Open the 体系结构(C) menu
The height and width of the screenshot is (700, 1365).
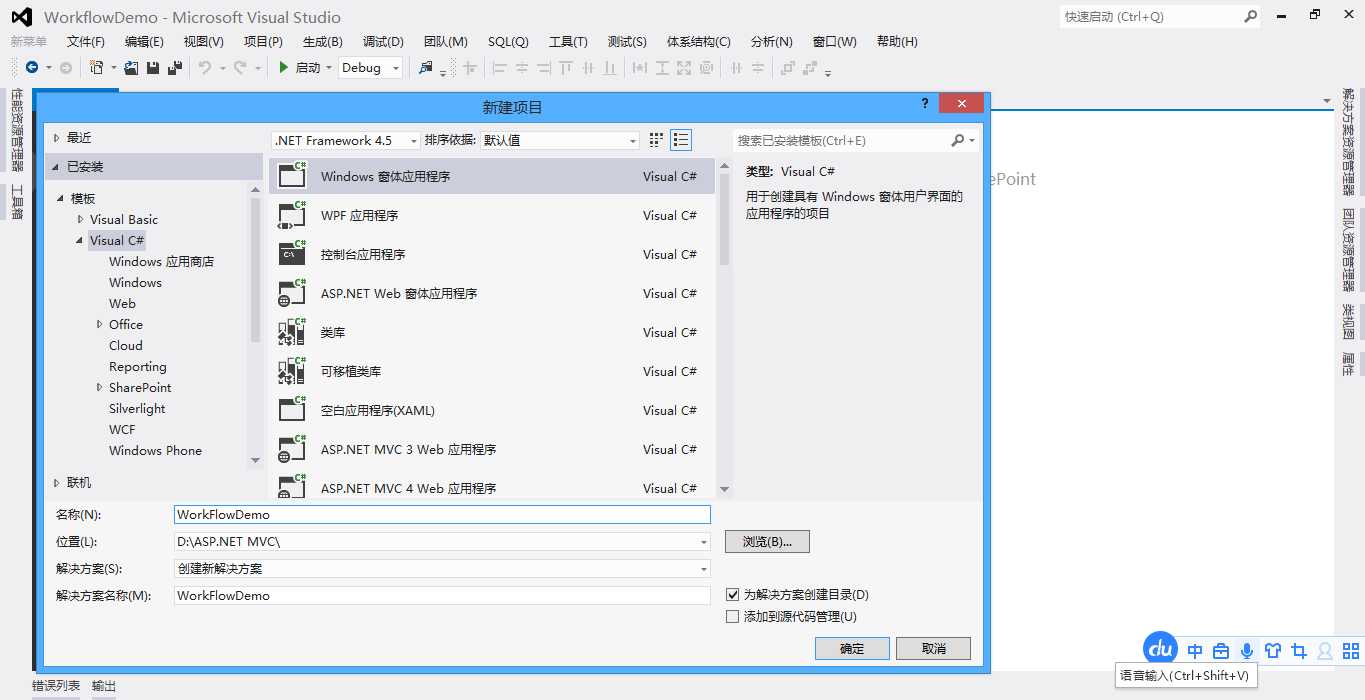point(699,41)
